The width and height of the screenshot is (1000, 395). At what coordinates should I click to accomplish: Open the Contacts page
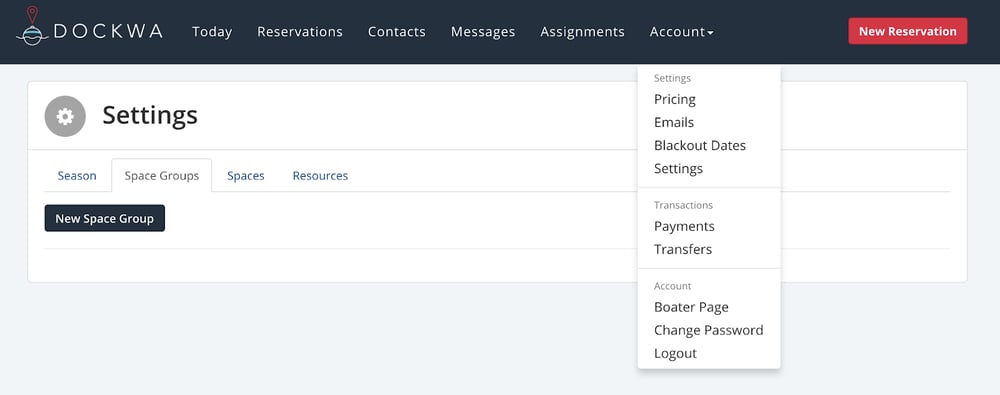pos(397,31)
